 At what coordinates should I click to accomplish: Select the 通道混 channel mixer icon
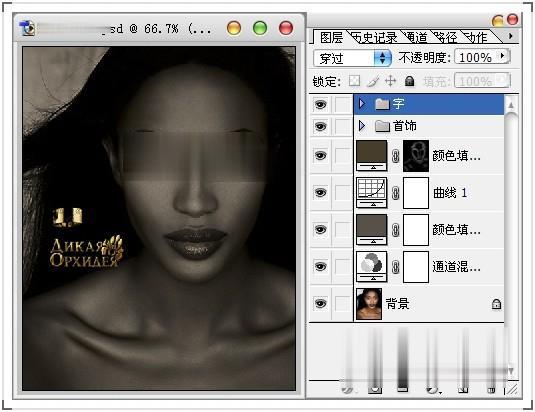(x=372, y=266)
